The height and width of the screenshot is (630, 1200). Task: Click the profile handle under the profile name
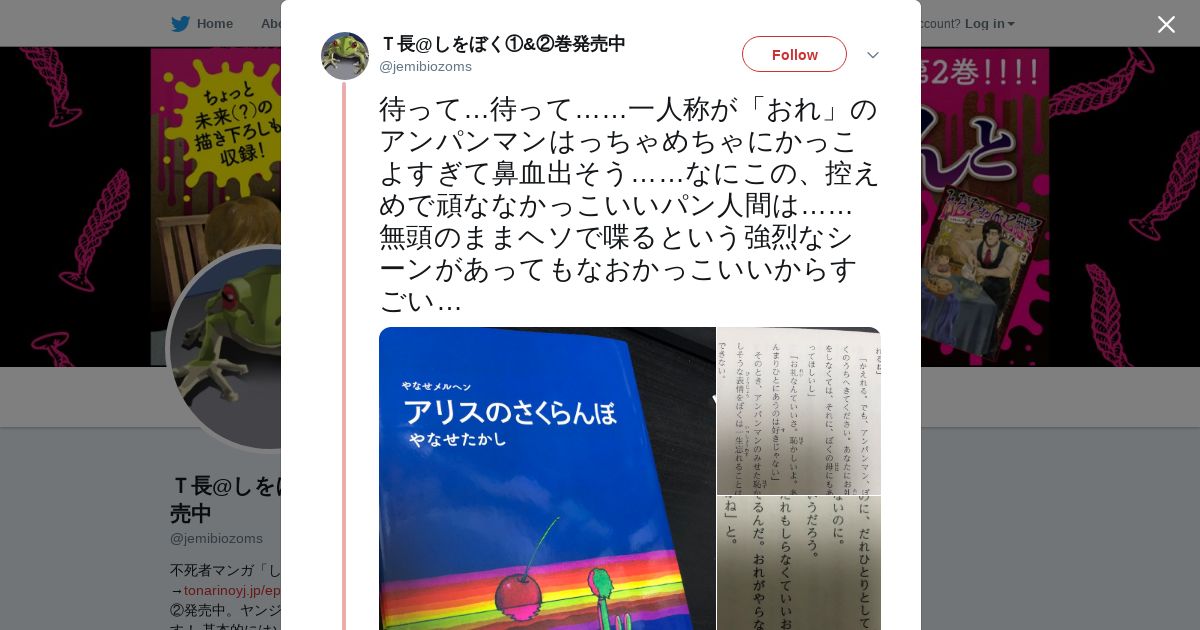[216, 538]
